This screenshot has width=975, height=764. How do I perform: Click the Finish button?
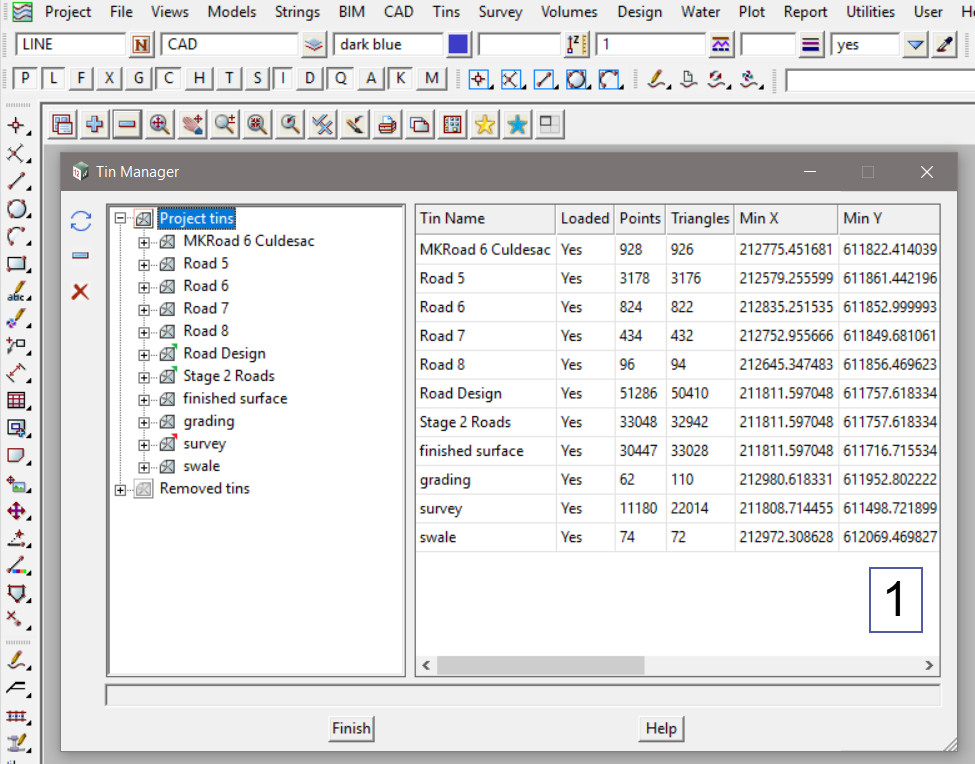(351, 729)
